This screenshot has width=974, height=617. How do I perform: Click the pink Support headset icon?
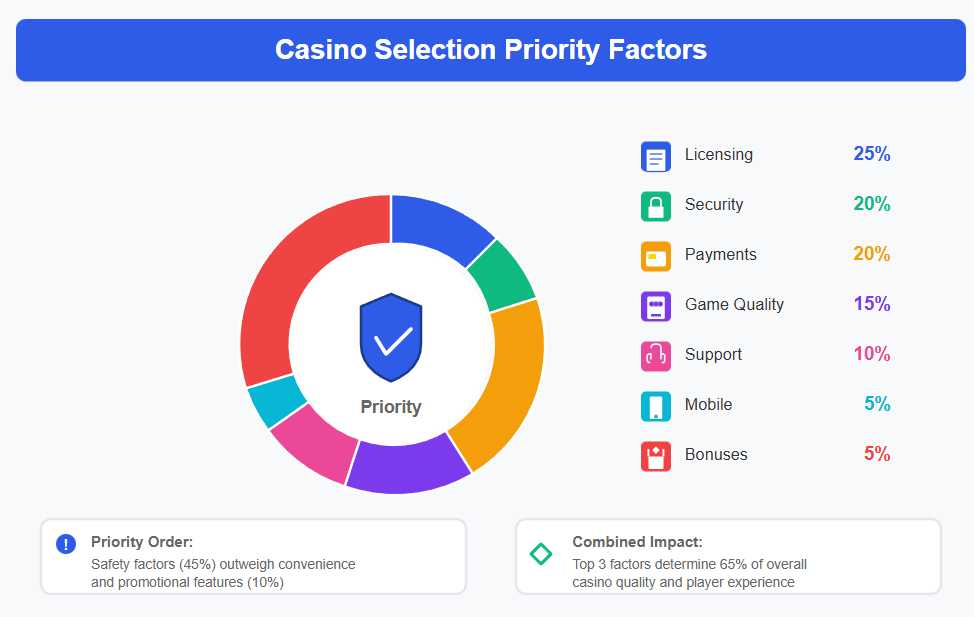tap(656, 356)
